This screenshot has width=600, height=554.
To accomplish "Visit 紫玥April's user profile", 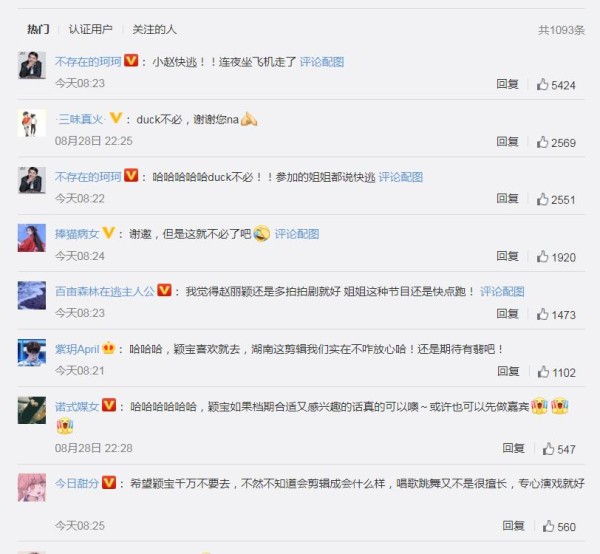I will [77, 349].
